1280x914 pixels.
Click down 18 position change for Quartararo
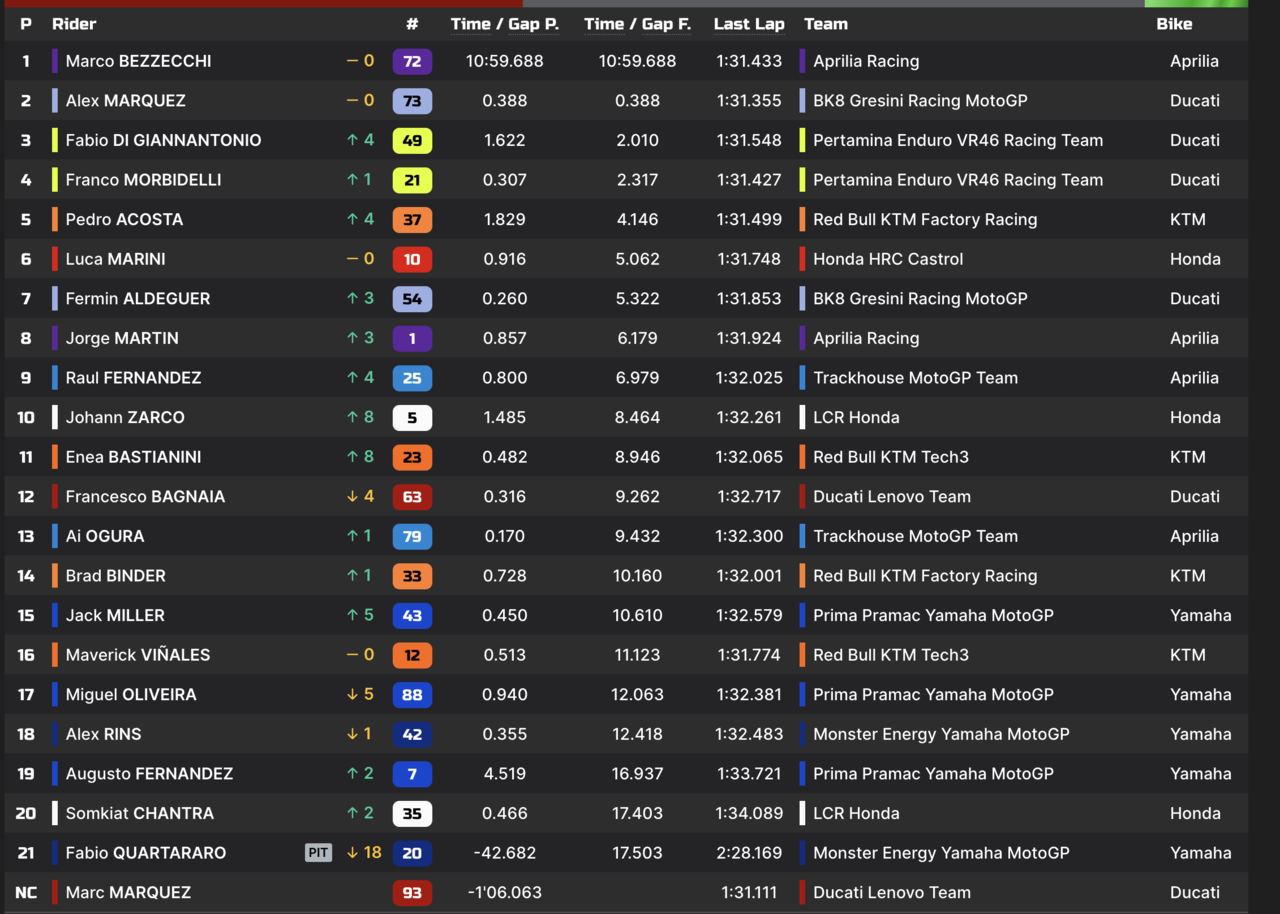pyautogui.click(x=364, y=853)
